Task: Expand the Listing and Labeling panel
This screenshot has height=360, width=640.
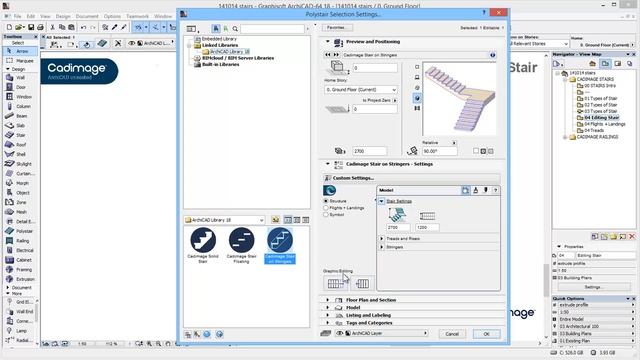Action: point(327,316)
